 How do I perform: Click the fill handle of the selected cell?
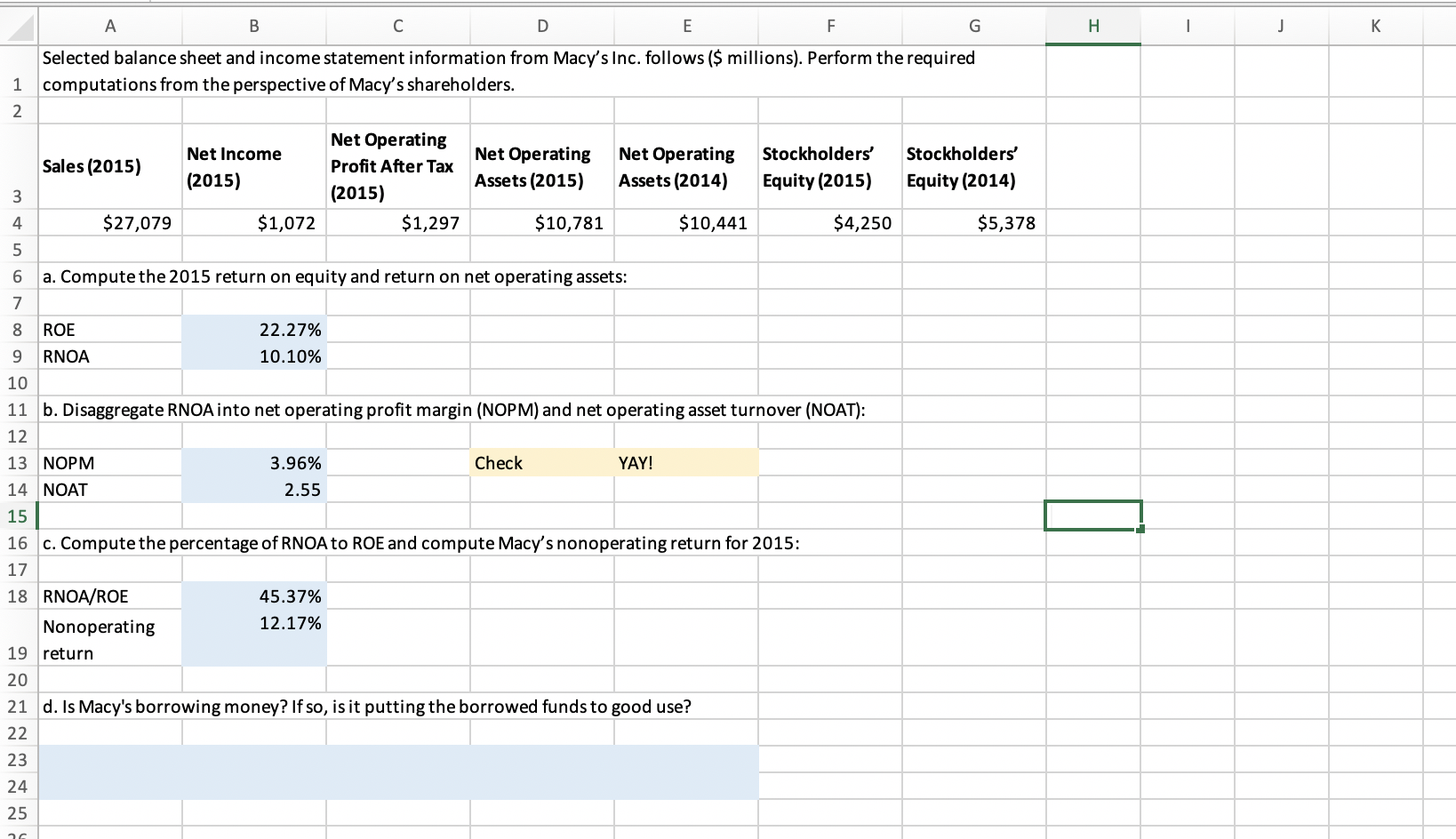1140,530
